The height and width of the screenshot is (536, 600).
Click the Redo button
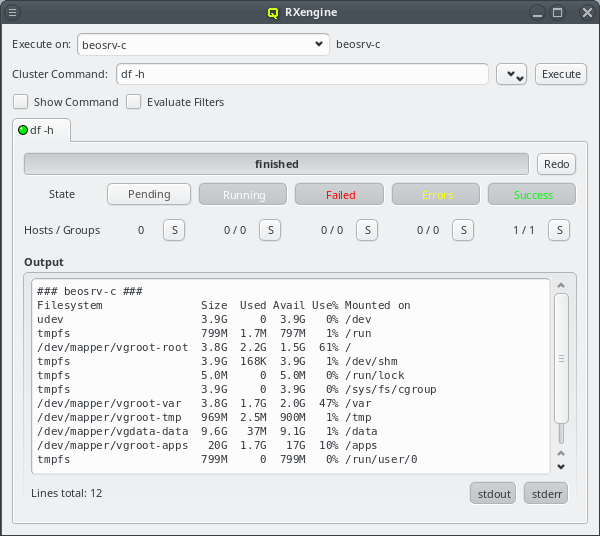point(556,164)
